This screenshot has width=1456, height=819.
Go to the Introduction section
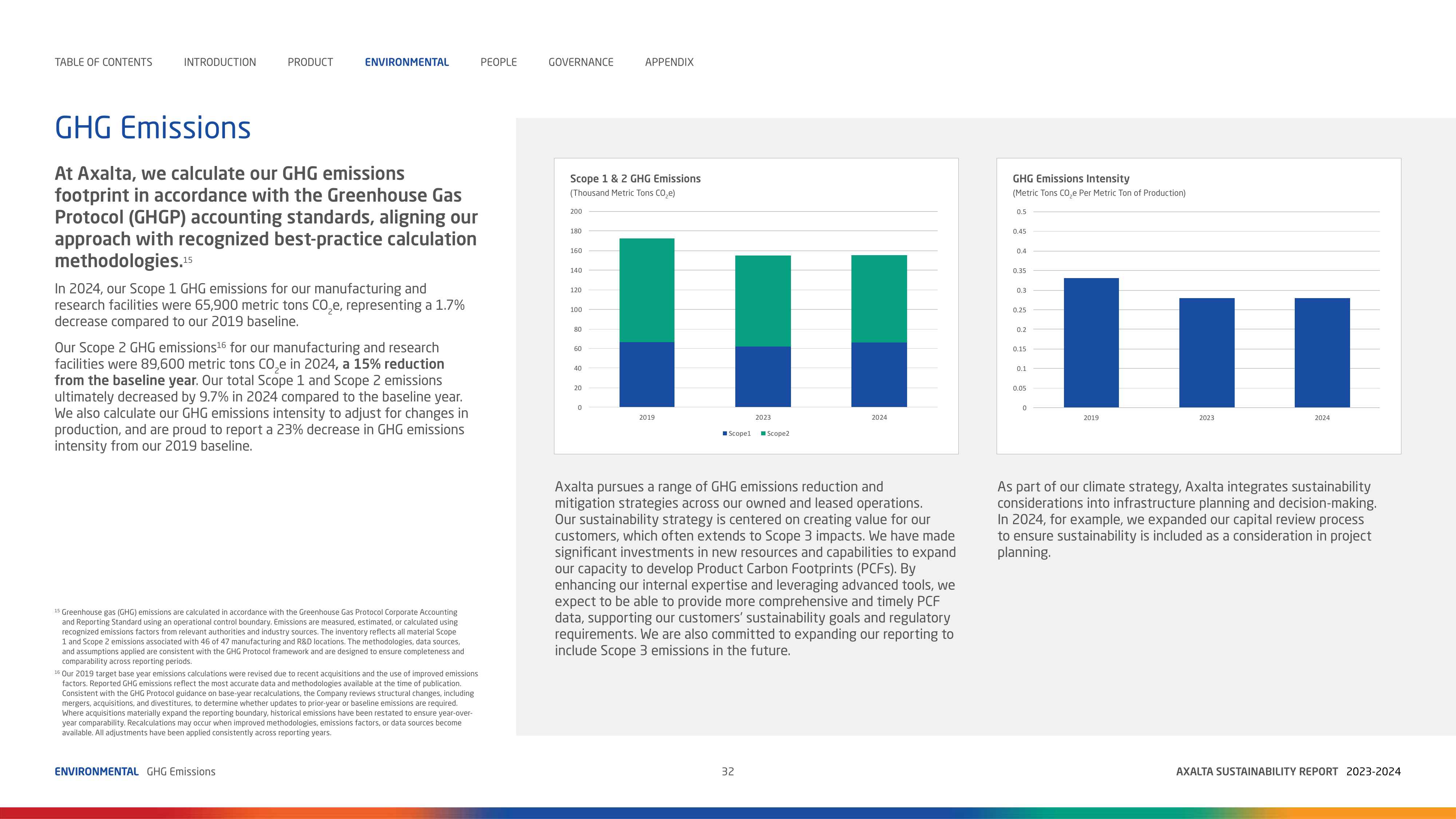tap(220, 62)
